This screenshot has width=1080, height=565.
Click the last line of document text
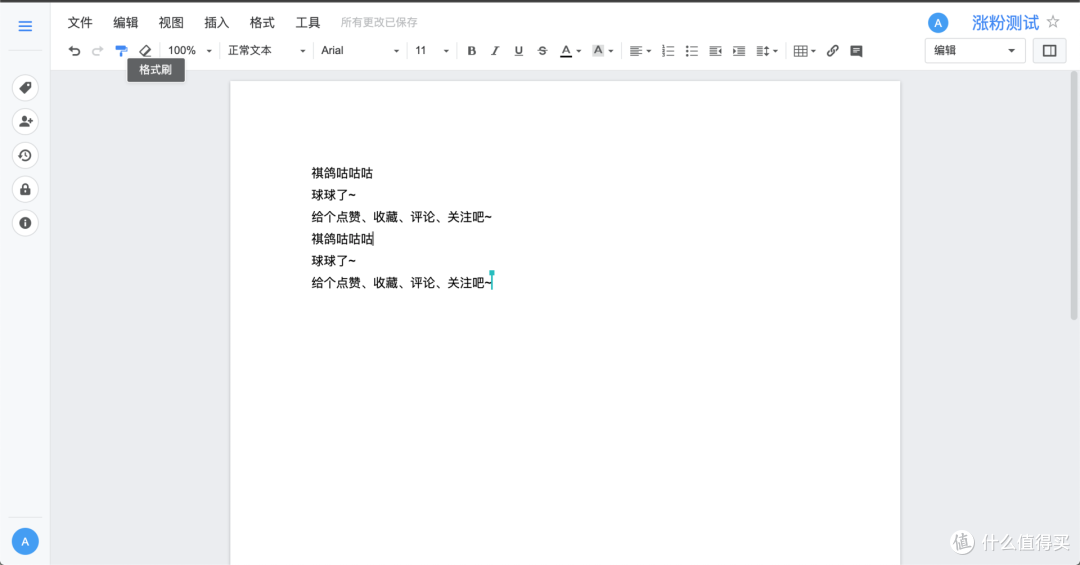tap(402, 283)
